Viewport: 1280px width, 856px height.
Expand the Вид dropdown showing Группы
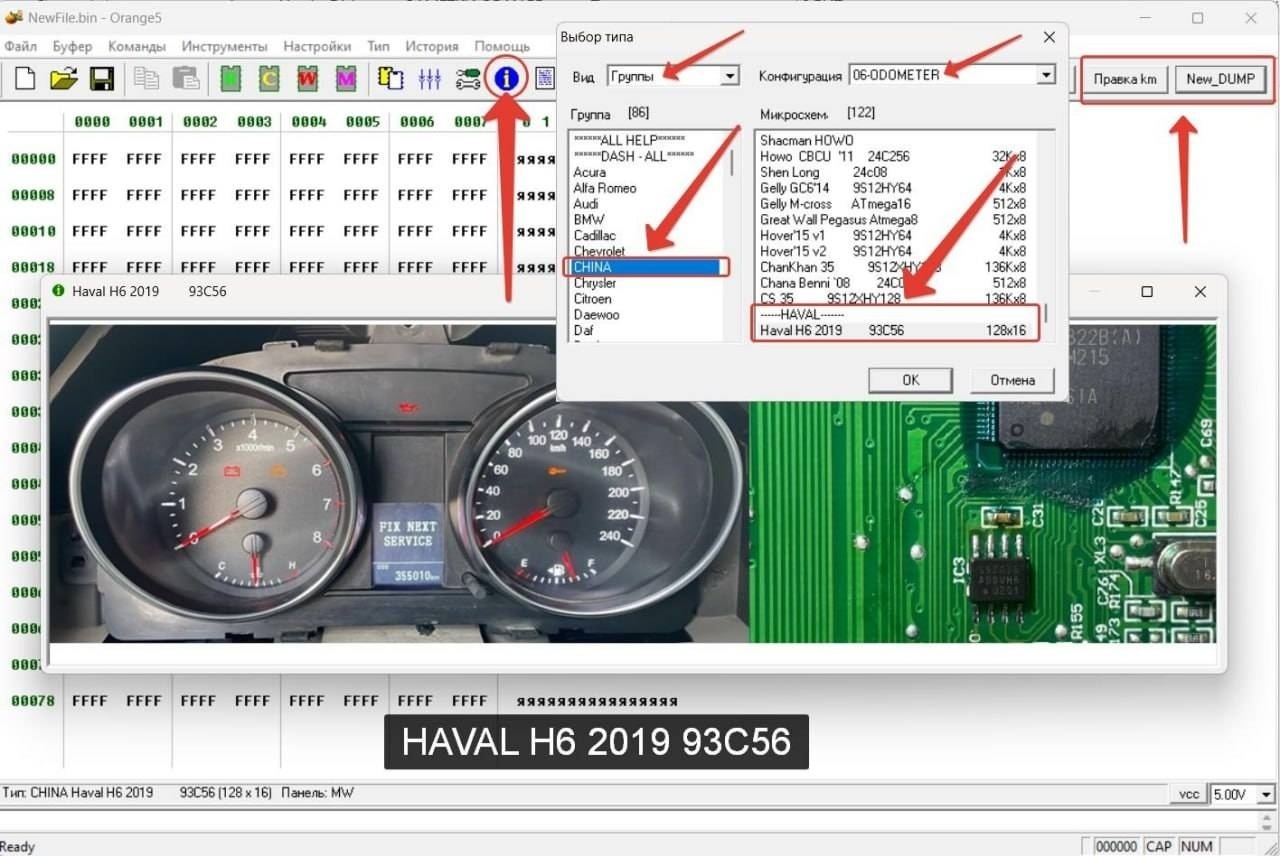tap(729, 76)
